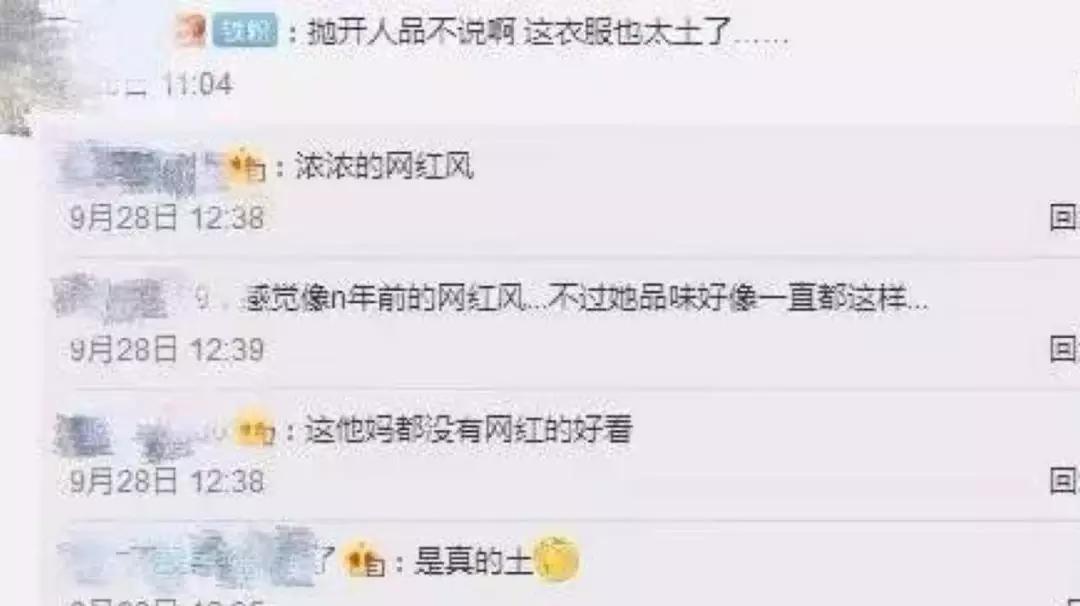This screenshot has width=1080, height=606.
Task: Click the yellow emoji after 是真的土
Action: 557,559
